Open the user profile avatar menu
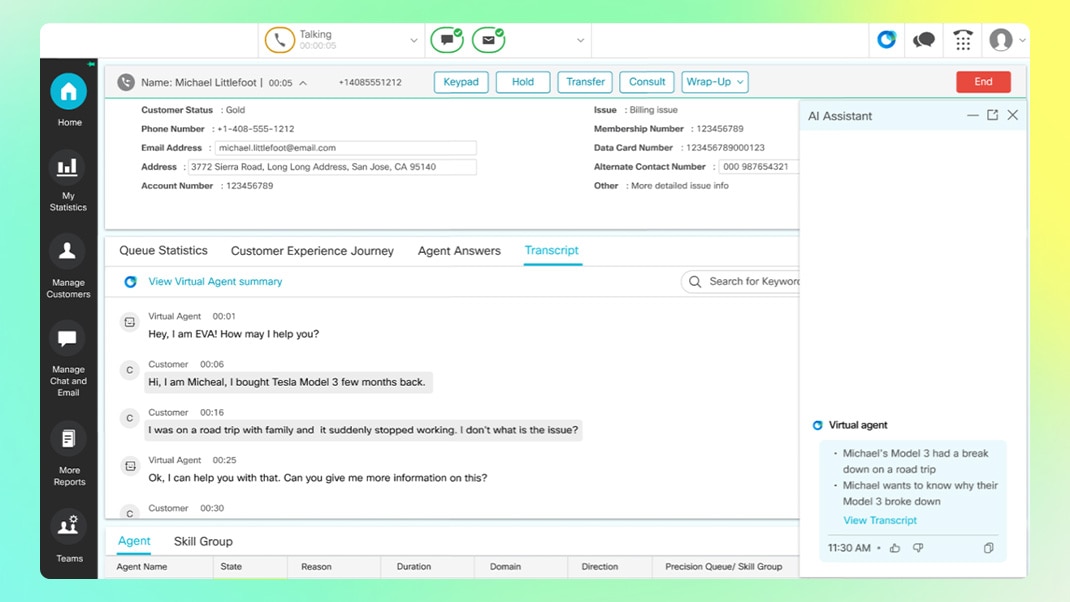Viewport: 1070px width, 602px height. click(x=1001, y=40)
